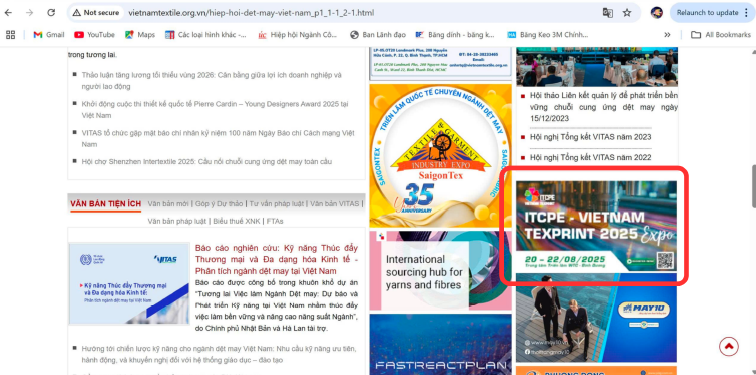Expand the hidden bookmarks overflow chevron
This screenshot has height=375, width=756.
pos(667,35)
